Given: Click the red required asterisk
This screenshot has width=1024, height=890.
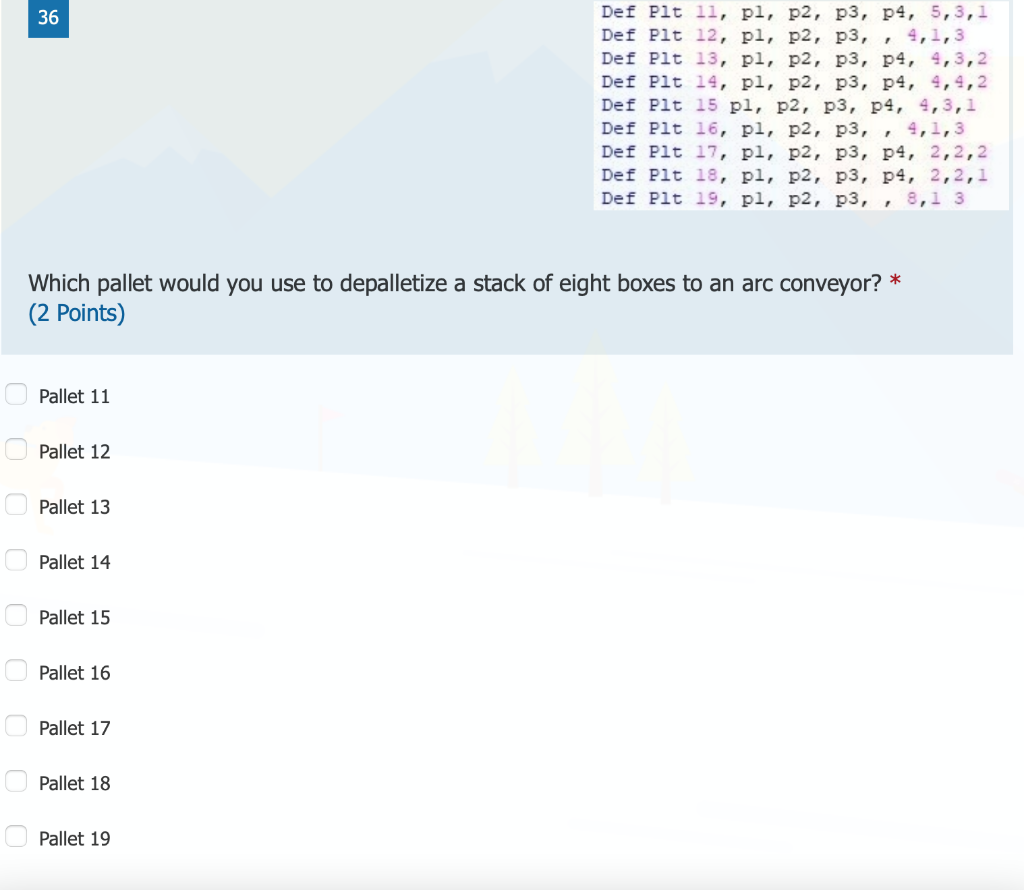Looking at the screenshot, I should pos(894,280).
